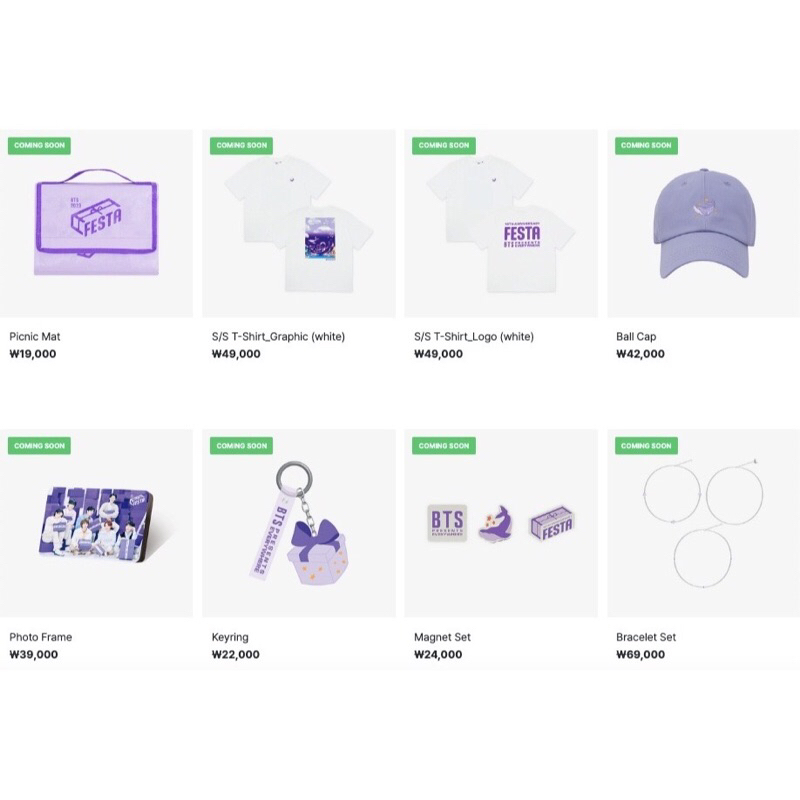
Task: Open the Picnic Mat product image
Action: [96, 223]
